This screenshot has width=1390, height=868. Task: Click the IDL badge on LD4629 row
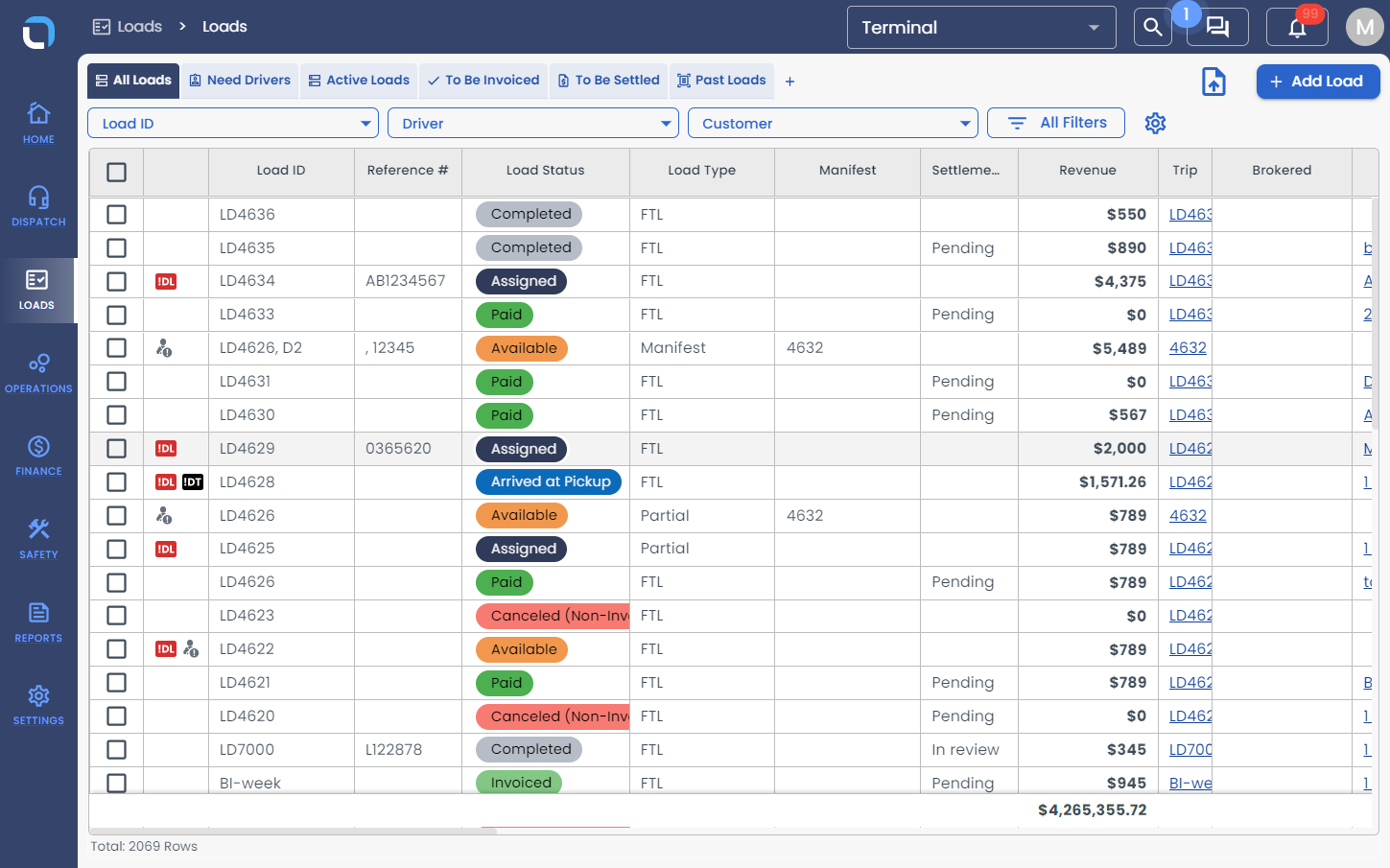click(166, 448)
